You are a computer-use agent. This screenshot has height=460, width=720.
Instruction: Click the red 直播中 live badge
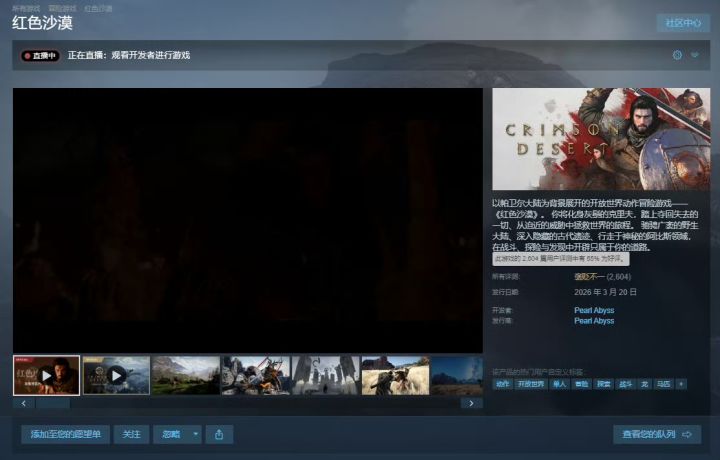click(x=40, y=56)
